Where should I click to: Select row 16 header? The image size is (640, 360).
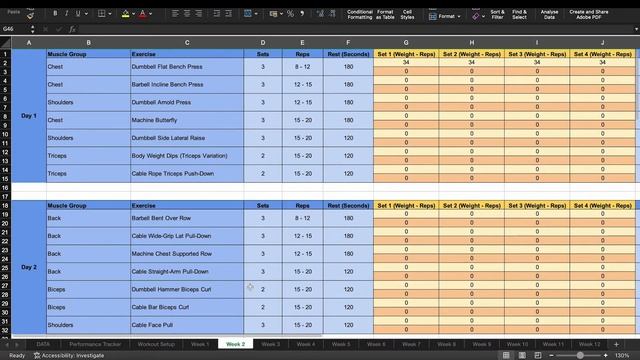[x=5, y=188]
